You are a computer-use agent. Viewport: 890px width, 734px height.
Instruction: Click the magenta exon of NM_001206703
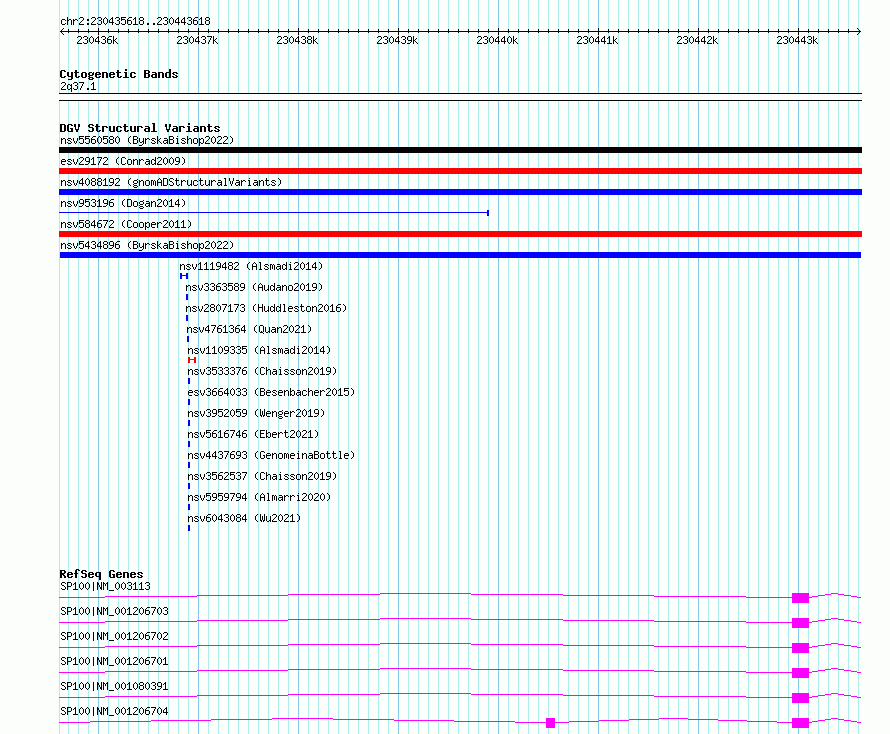pyautogui.click(x=800, y=623)
